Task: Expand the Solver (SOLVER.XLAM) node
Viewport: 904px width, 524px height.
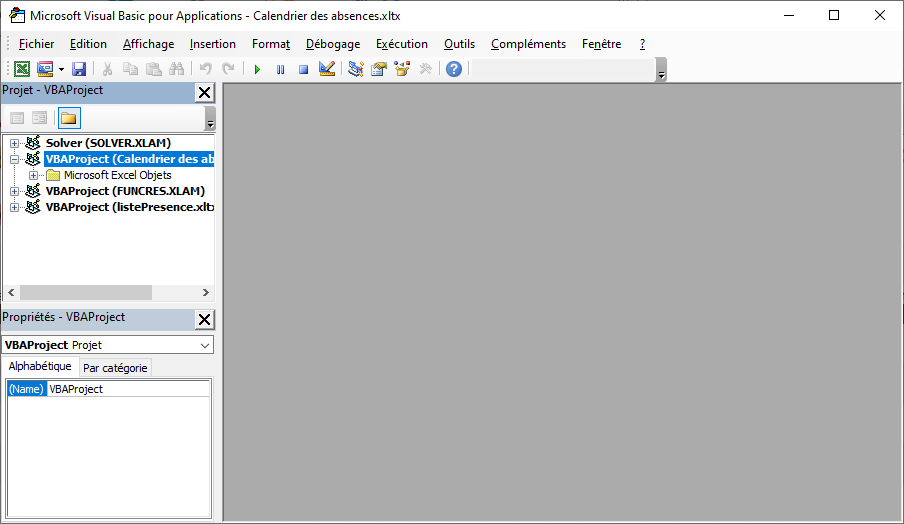Action: [x=14, y=143]
